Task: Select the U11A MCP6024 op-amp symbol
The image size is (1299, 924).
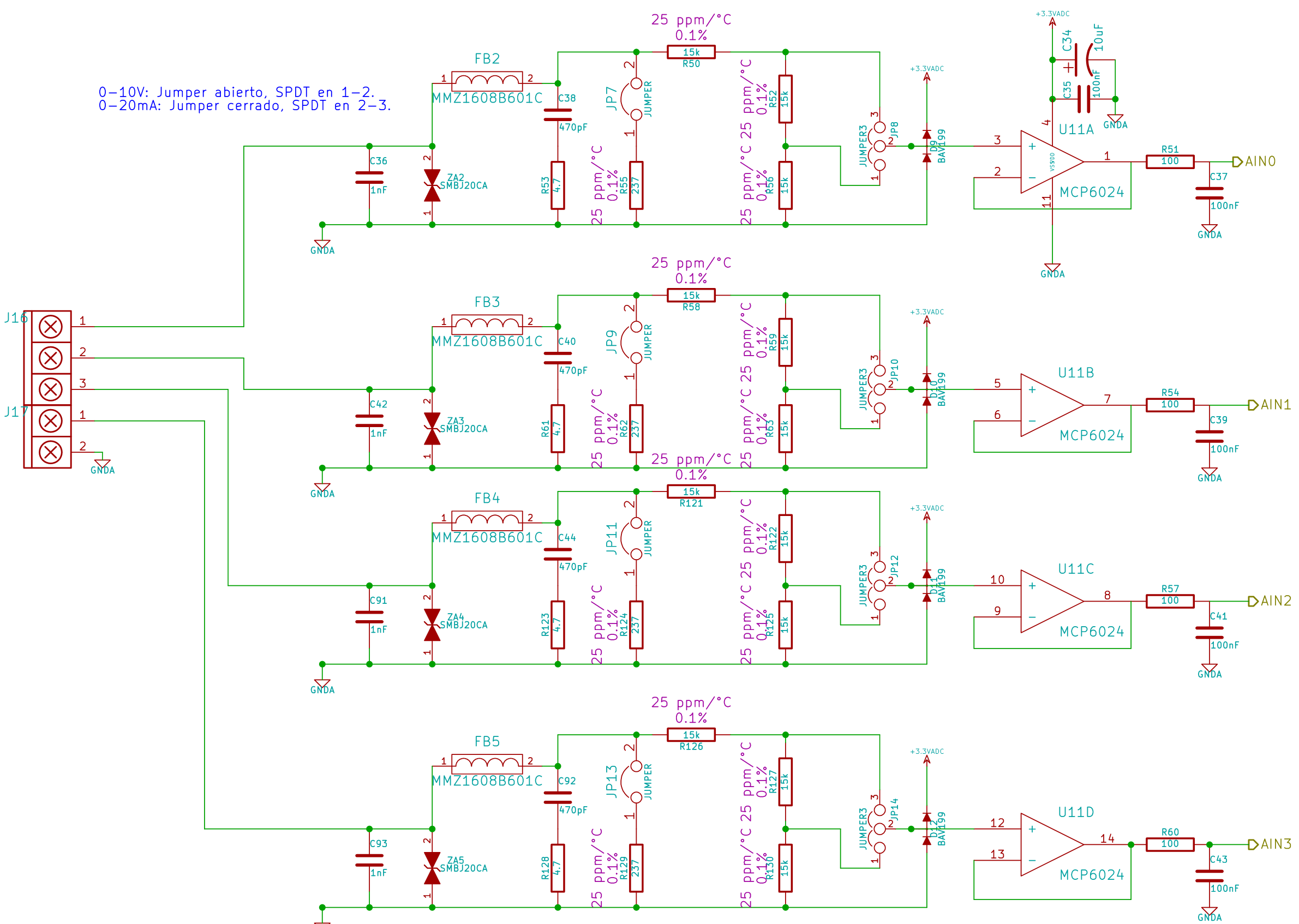Action: click(1051, 162)
